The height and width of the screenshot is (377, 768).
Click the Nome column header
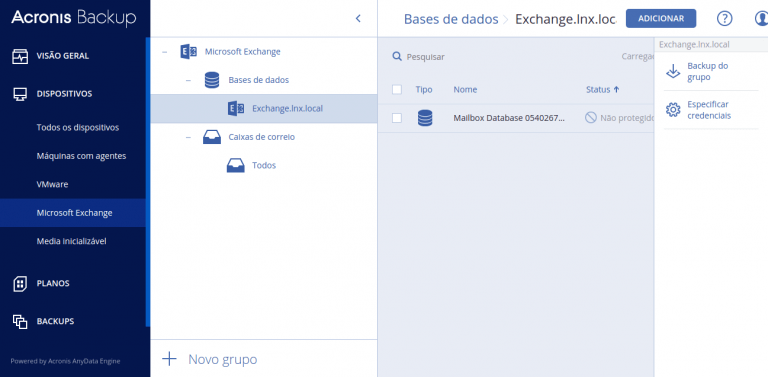pyautogui.click(x=465, y=90)
